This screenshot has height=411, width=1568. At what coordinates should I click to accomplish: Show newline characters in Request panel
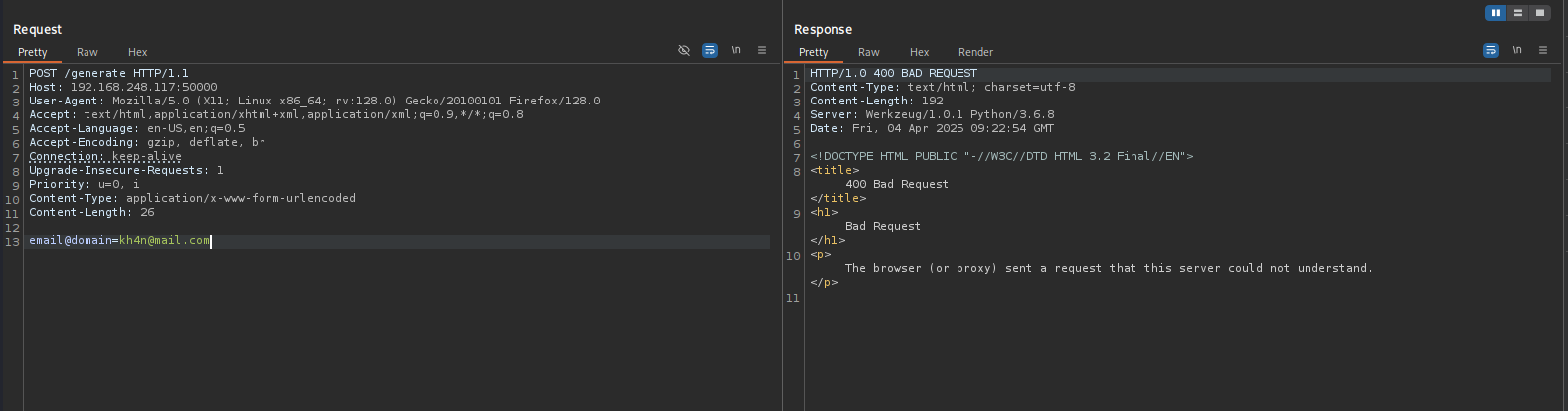[736, 50]
